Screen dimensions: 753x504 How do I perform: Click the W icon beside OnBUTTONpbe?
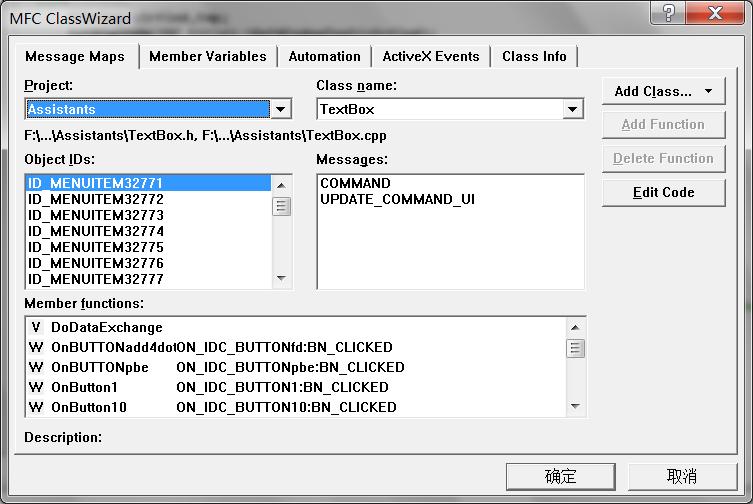[36, 368]
